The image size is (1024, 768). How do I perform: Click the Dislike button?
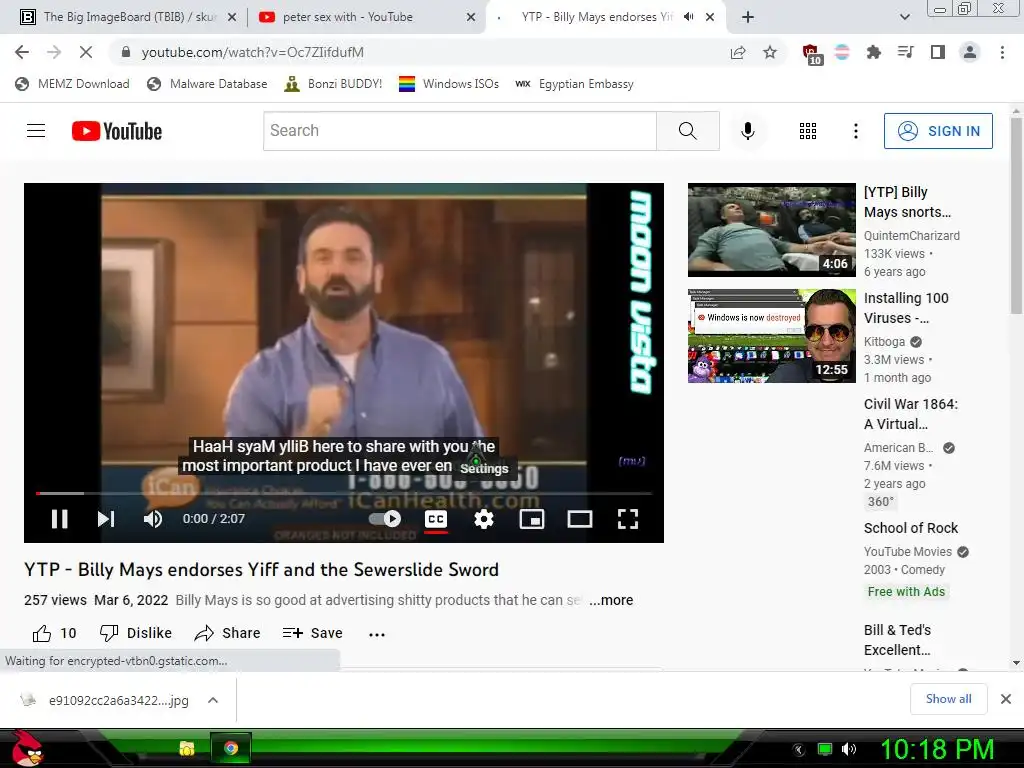tap(136, 633)
